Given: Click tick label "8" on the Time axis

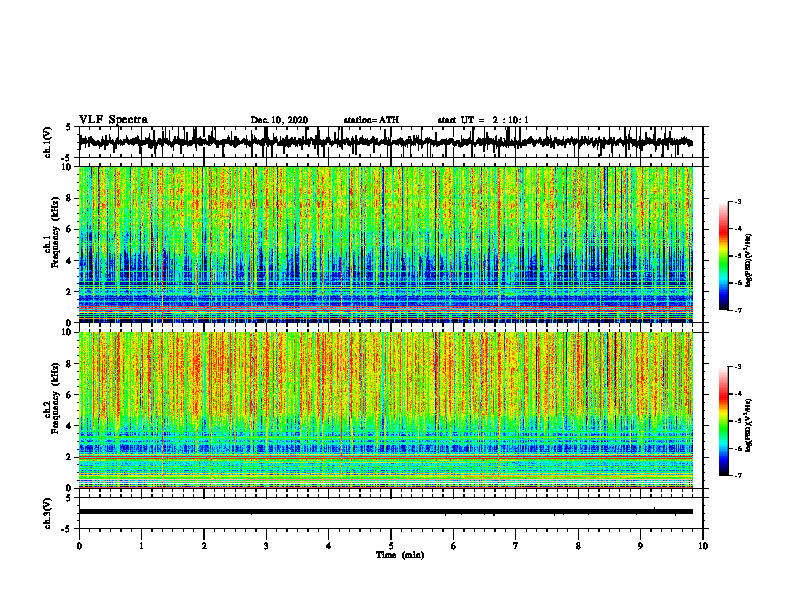Looking at the screenshot, I should click(x=578, y=546).
